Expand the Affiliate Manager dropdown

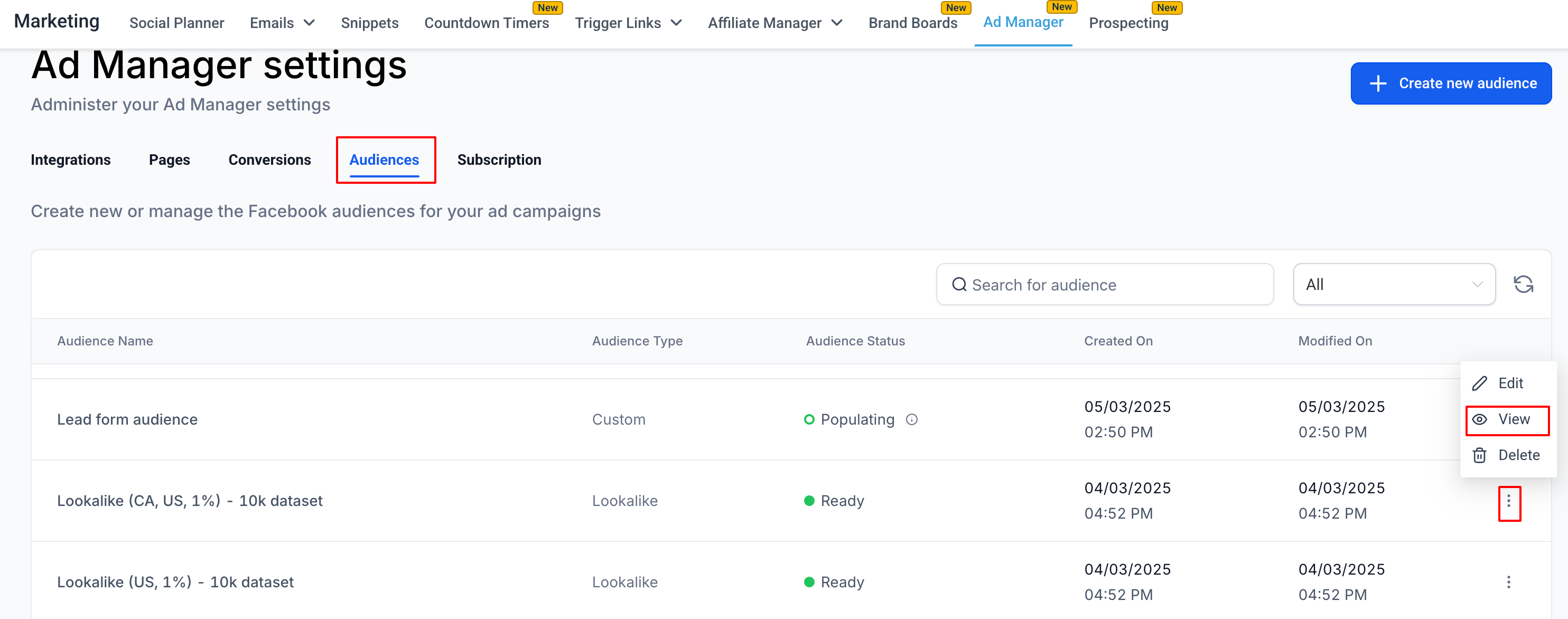775,23
